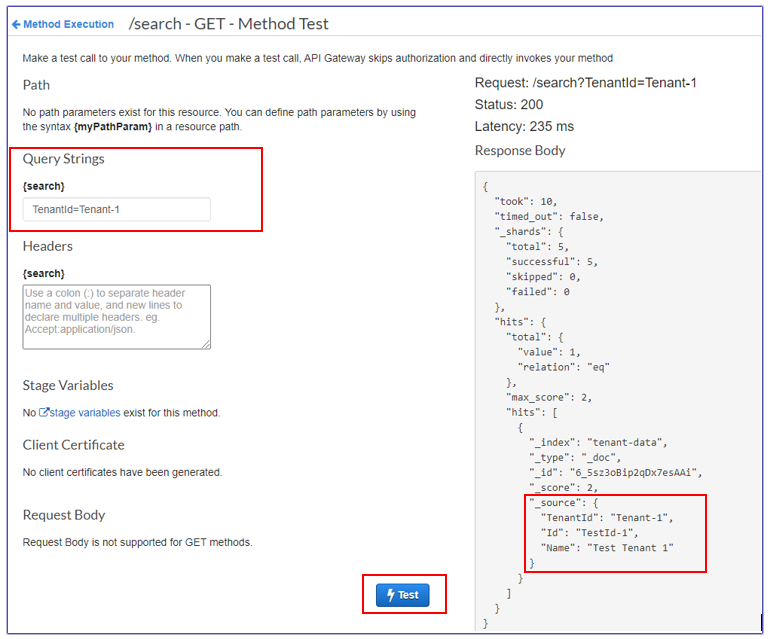
Task: Click the external-link icon before stage variables
Action: [44, 412]
